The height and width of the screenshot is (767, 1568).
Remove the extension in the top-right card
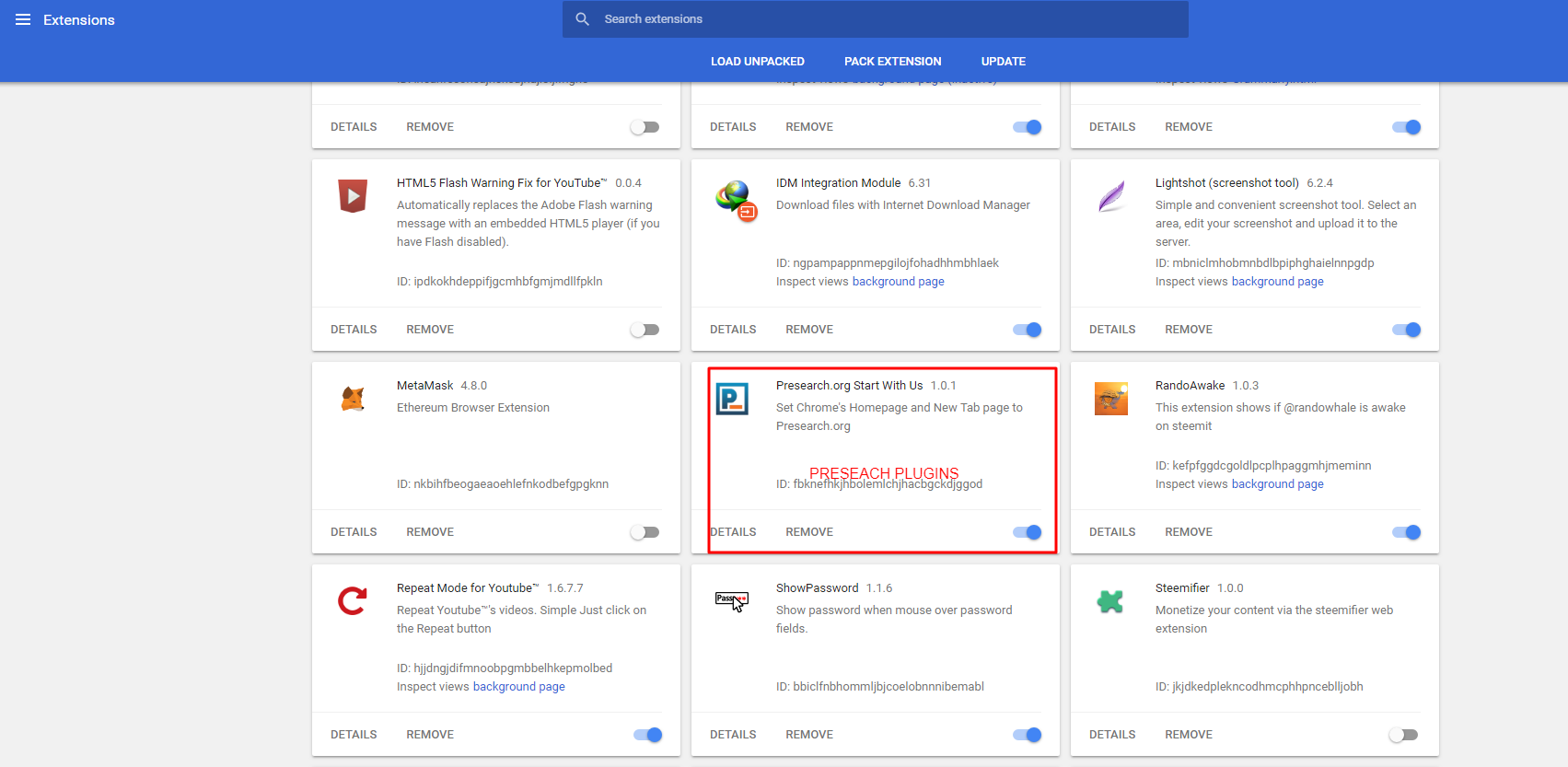(1189, 127)
